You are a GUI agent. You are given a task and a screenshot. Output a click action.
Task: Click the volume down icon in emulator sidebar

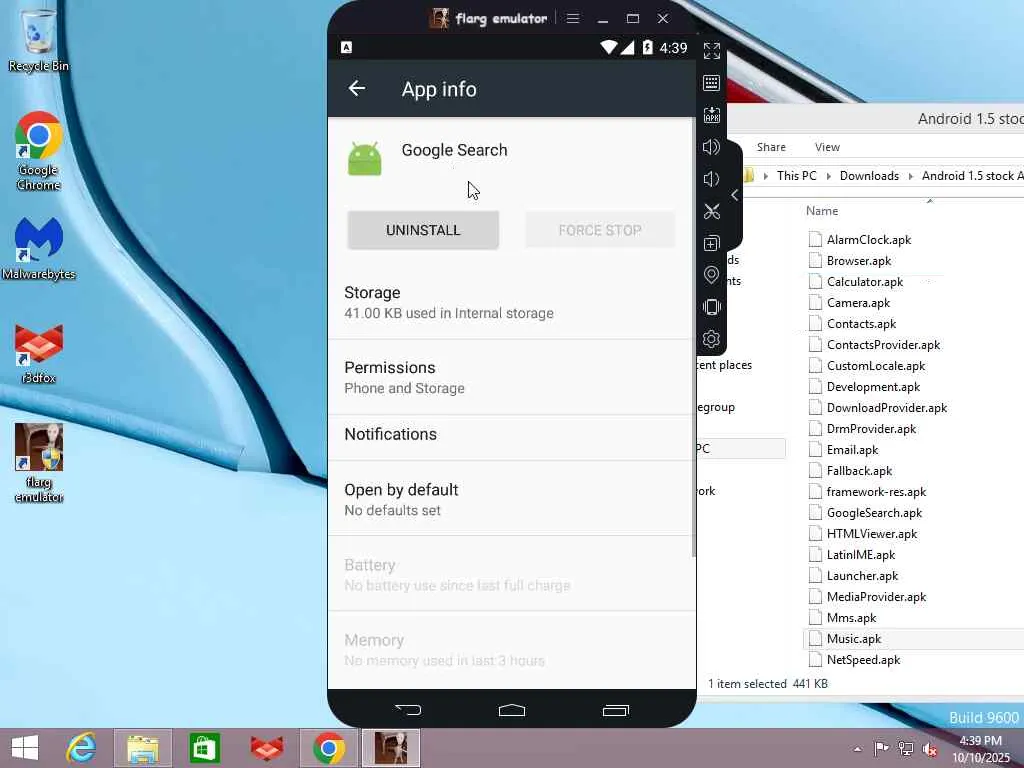(x=711, y=179)
